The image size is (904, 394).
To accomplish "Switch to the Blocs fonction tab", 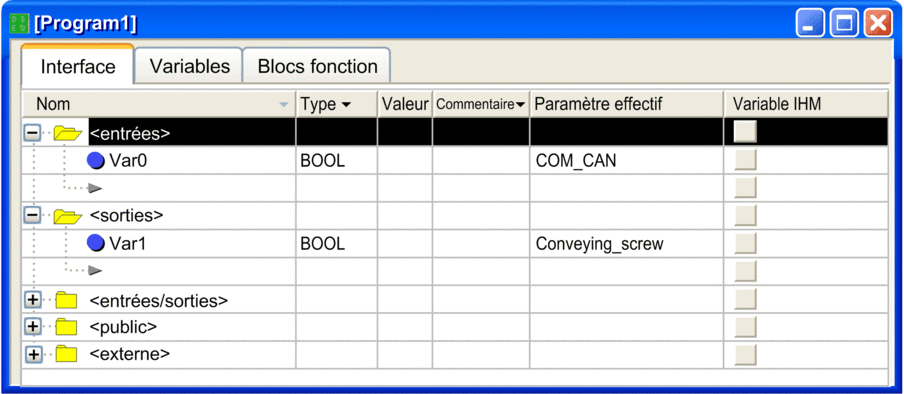I will [318, 66].
